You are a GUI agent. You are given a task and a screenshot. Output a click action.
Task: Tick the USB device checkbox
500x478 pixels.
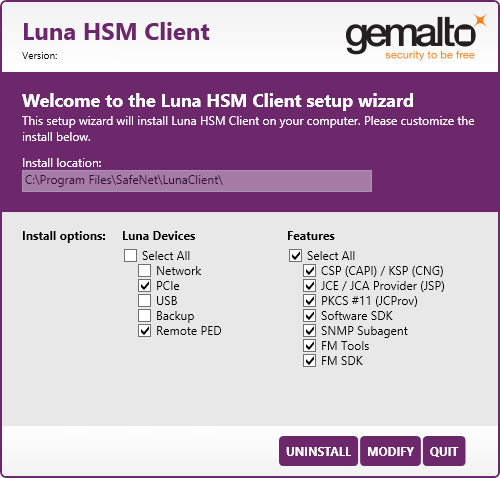pyautogui.click(x=144, y=301)
